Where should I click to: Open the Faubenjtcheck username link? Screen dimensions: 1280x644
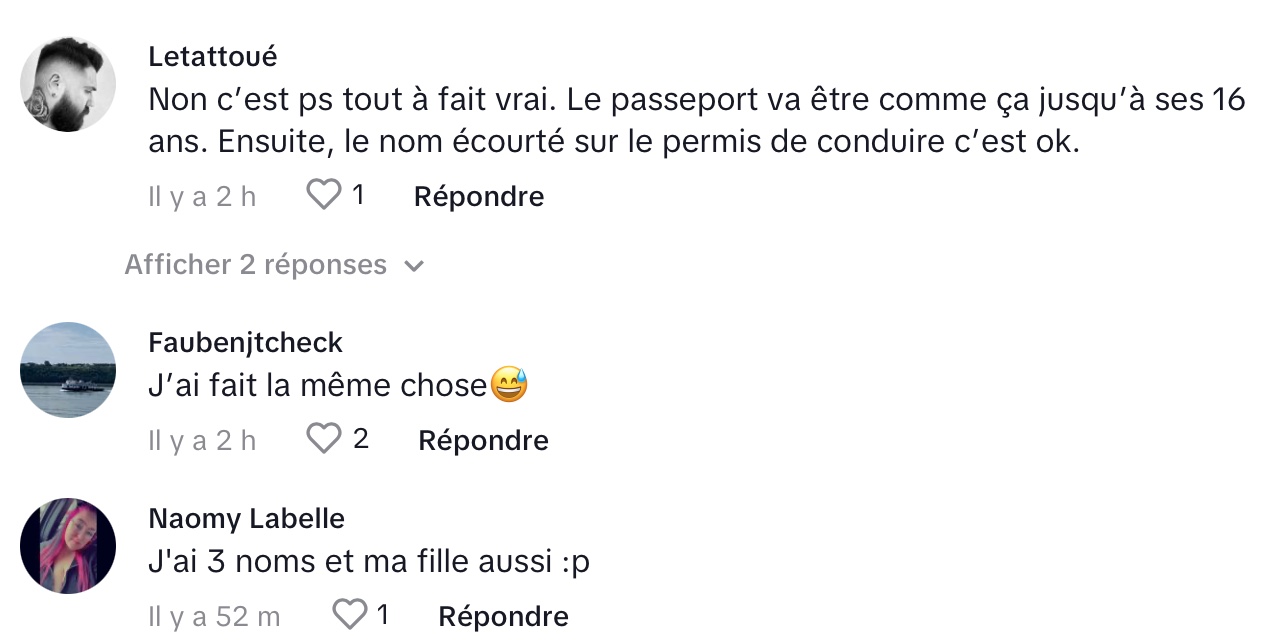pos(245,342)
